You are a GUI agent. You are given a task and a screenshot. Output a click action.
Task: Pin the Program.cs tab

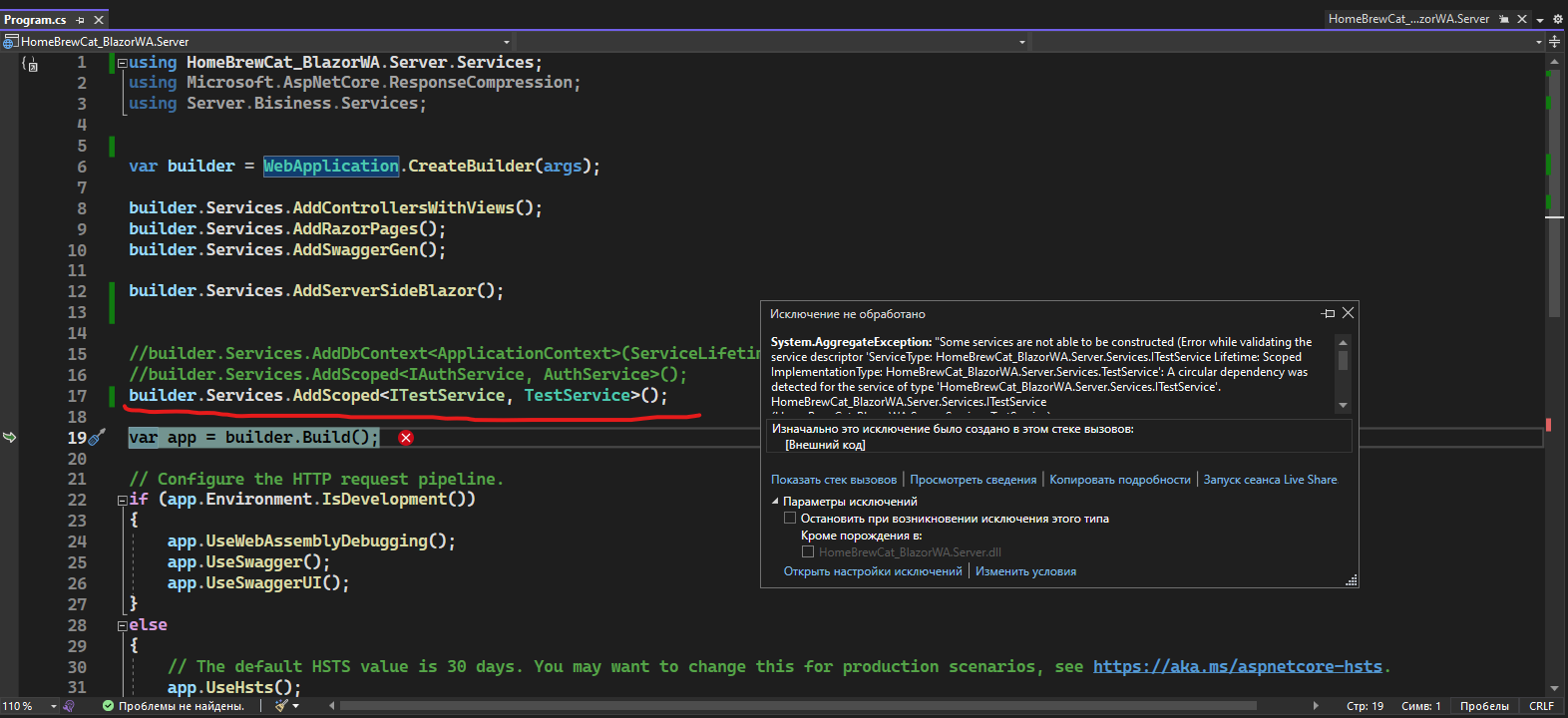pyautogui.click(x=81, y=20)
